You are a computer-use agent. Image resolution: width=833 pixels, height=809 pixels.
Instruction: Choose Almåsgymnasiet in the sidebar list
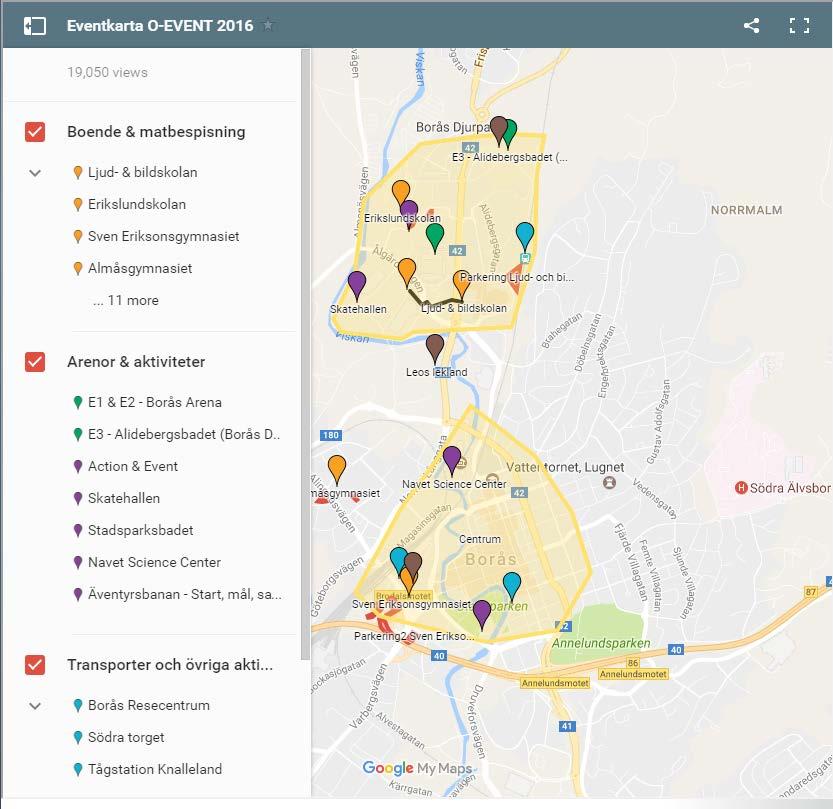(140, 268)
